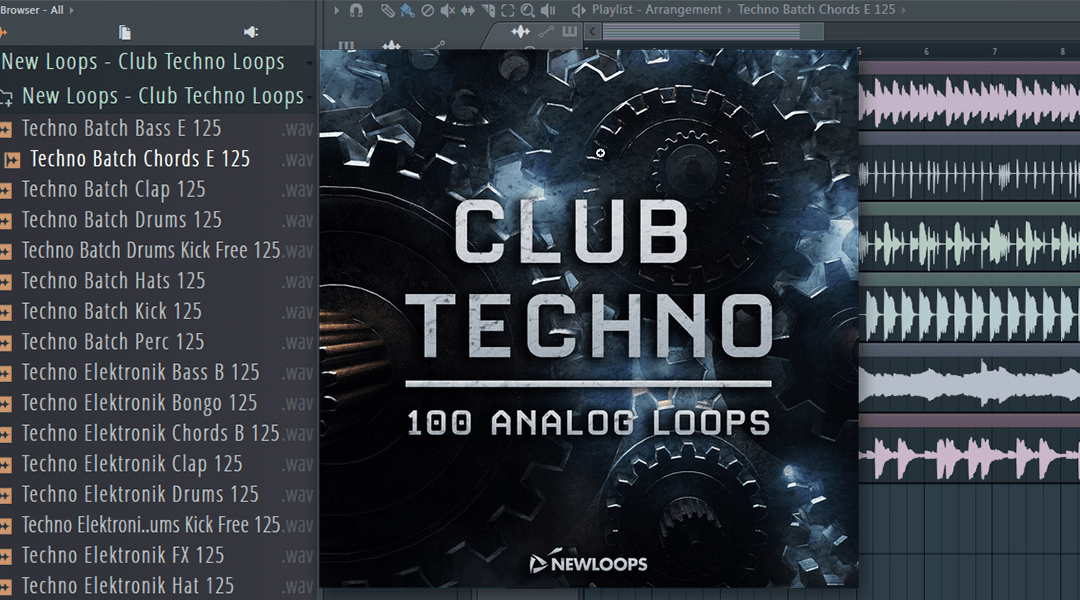Select the Zoom magnifier tool
Viewport: 1080px width, 600px height.
pos(527,10)
